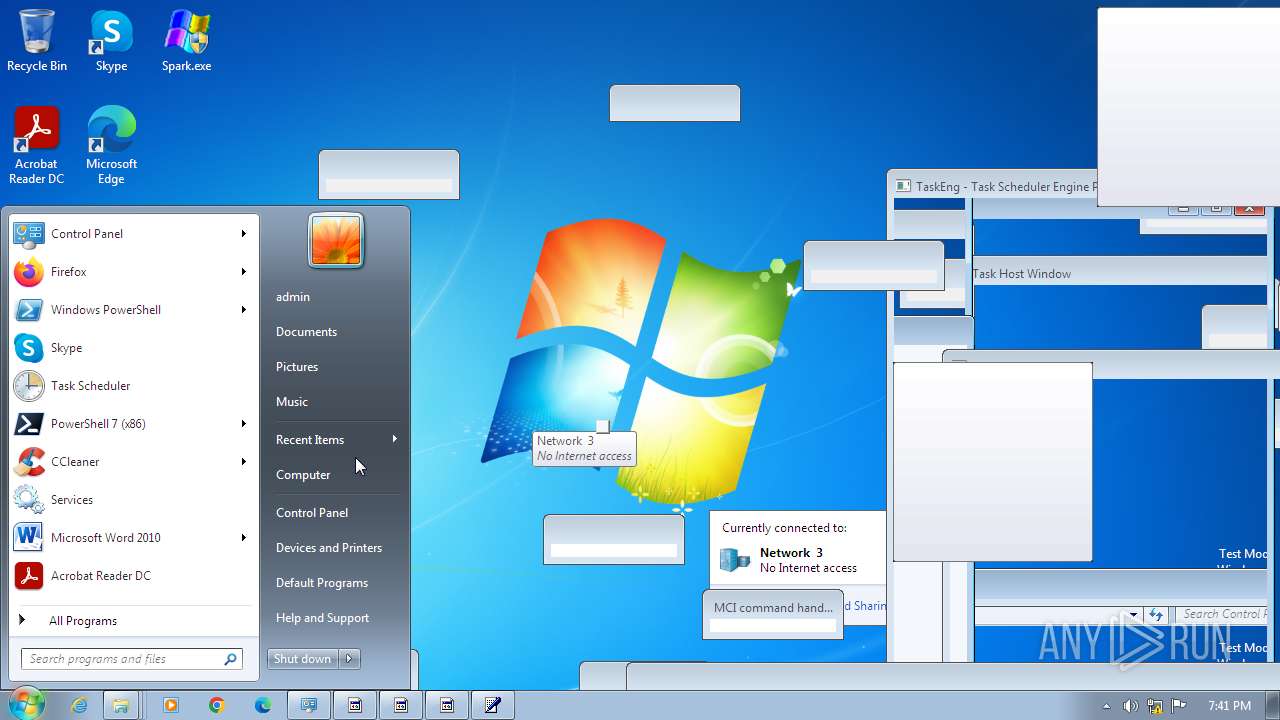Open Help and Support
Screen dimensions: 1280x720
tap(322, 618)
